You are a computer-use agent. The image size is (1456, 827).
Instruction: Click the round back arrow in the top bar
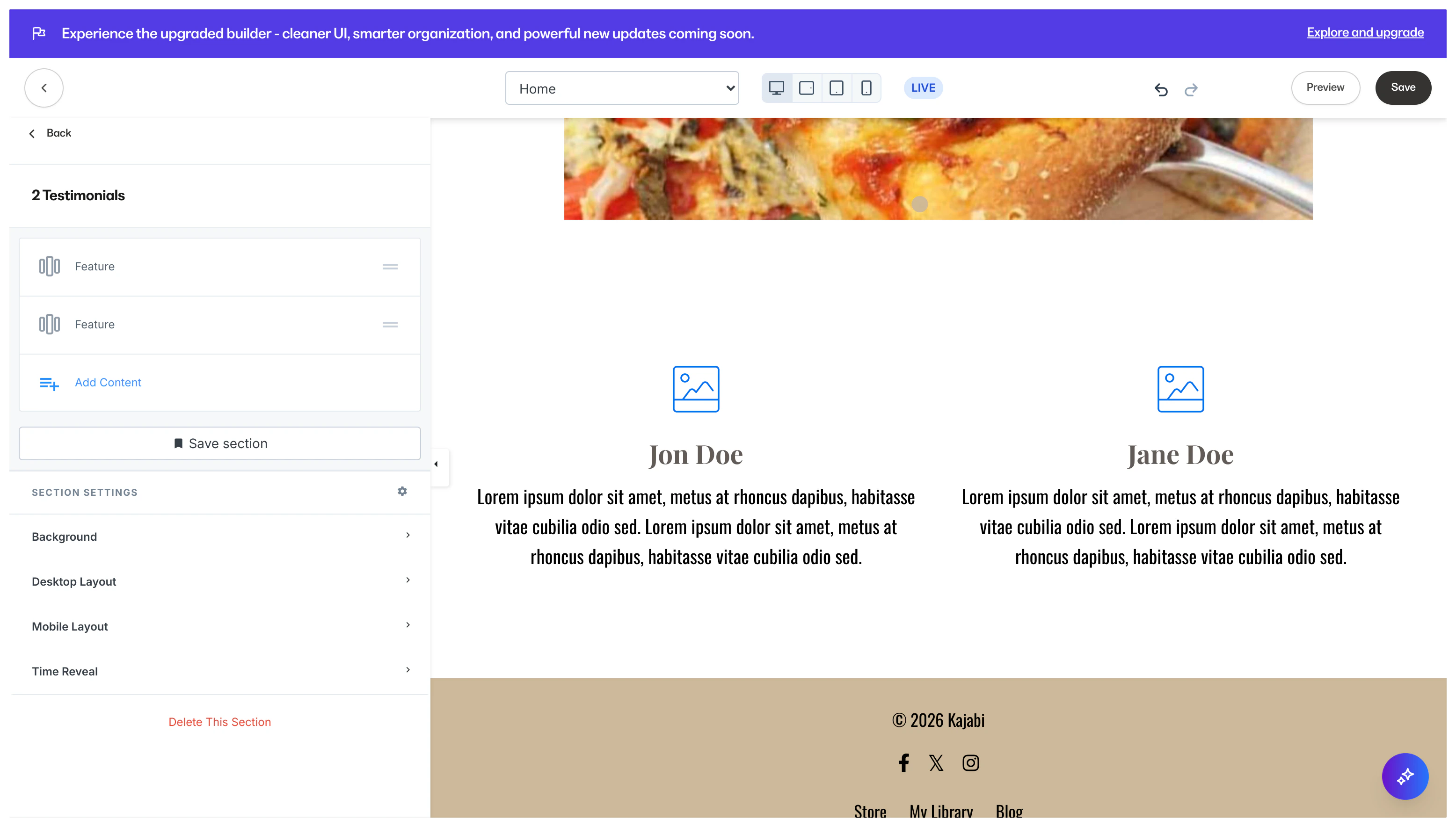point(44,88)
